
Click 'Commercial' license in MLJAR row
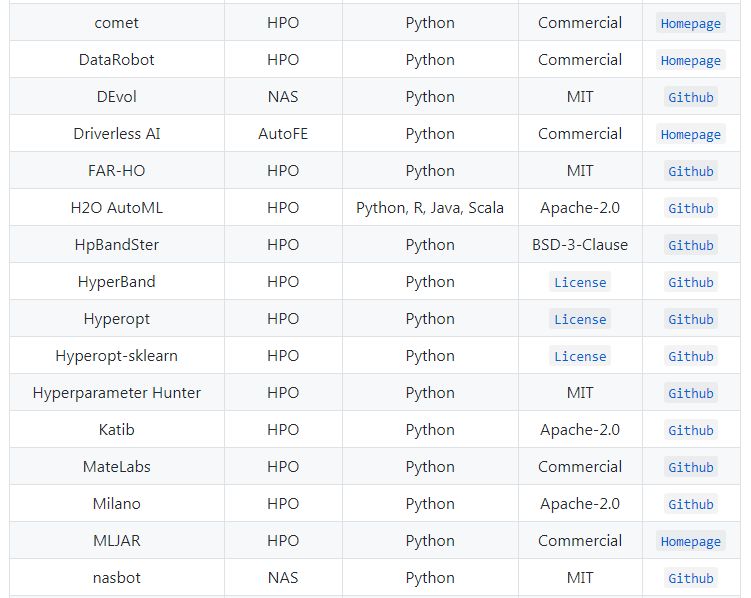[580, 541]
